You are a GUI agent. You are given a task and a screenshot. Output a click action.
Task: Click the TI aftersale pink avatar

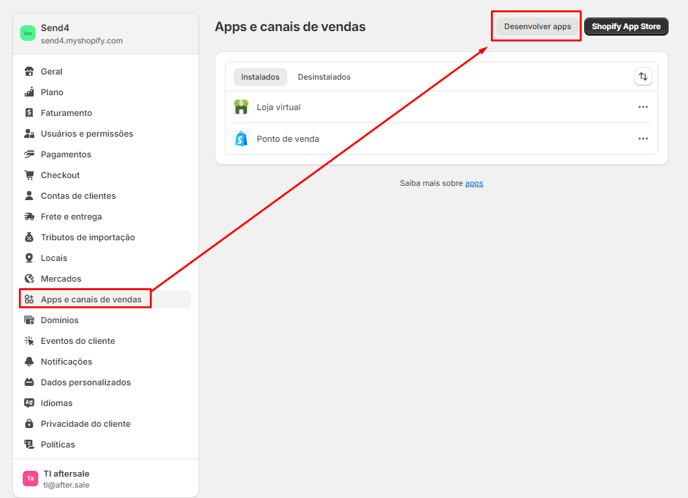coord(30,479)
